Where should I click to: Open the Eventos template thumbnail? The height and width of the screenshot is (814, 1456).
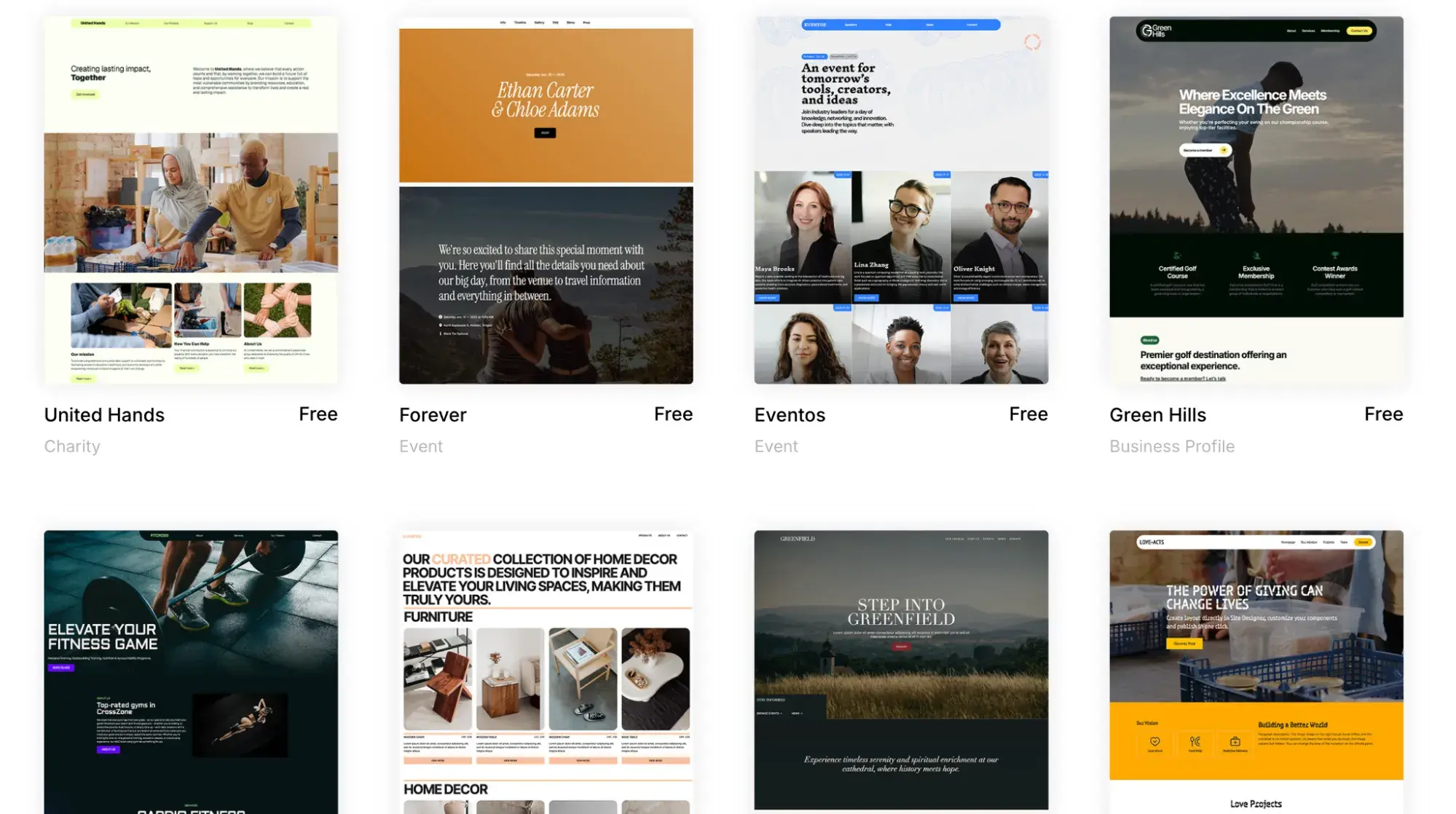coord(901,200)
